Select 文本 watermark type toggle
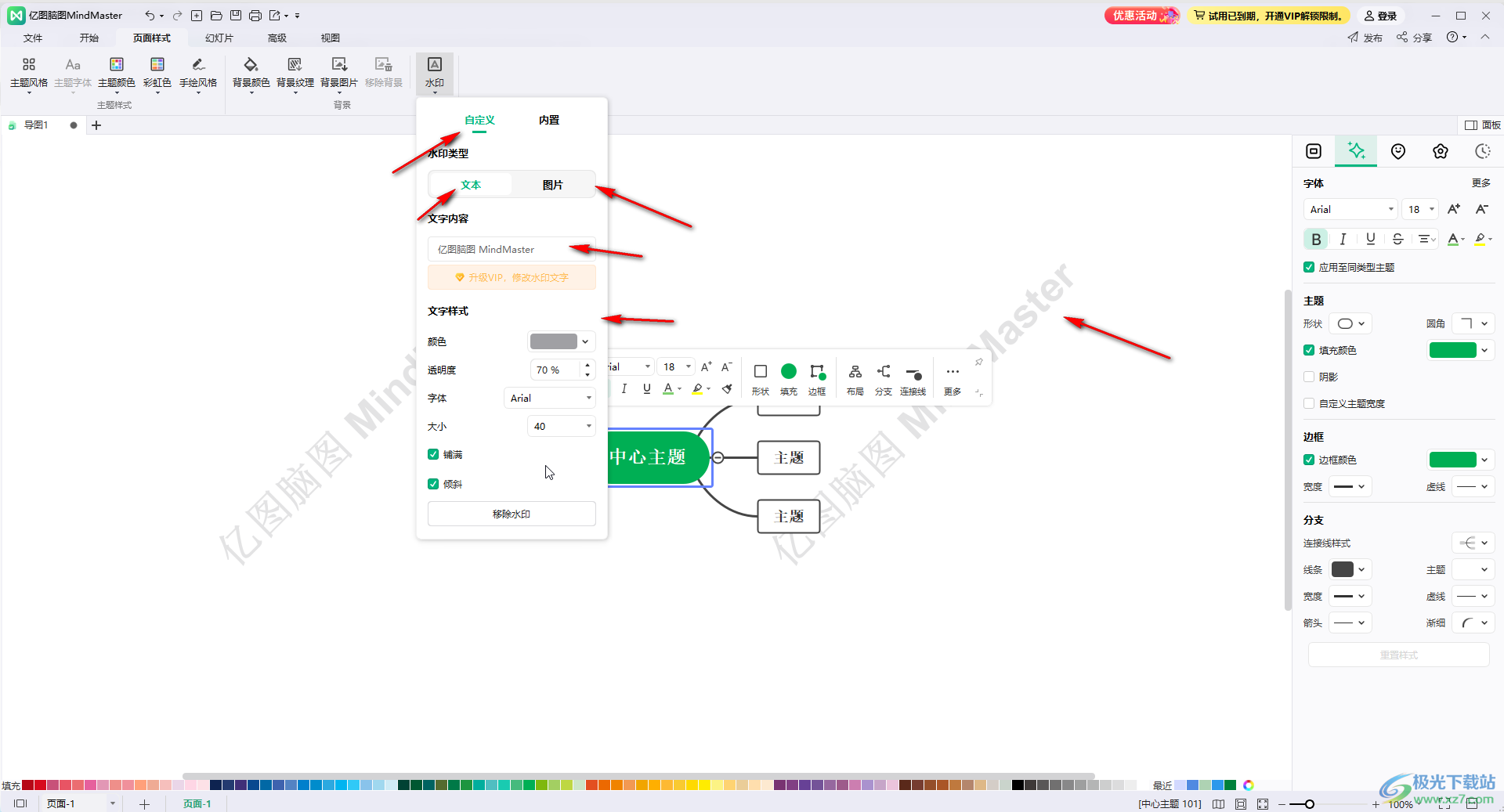This screenshot has height=812, width=1504. 471,185
